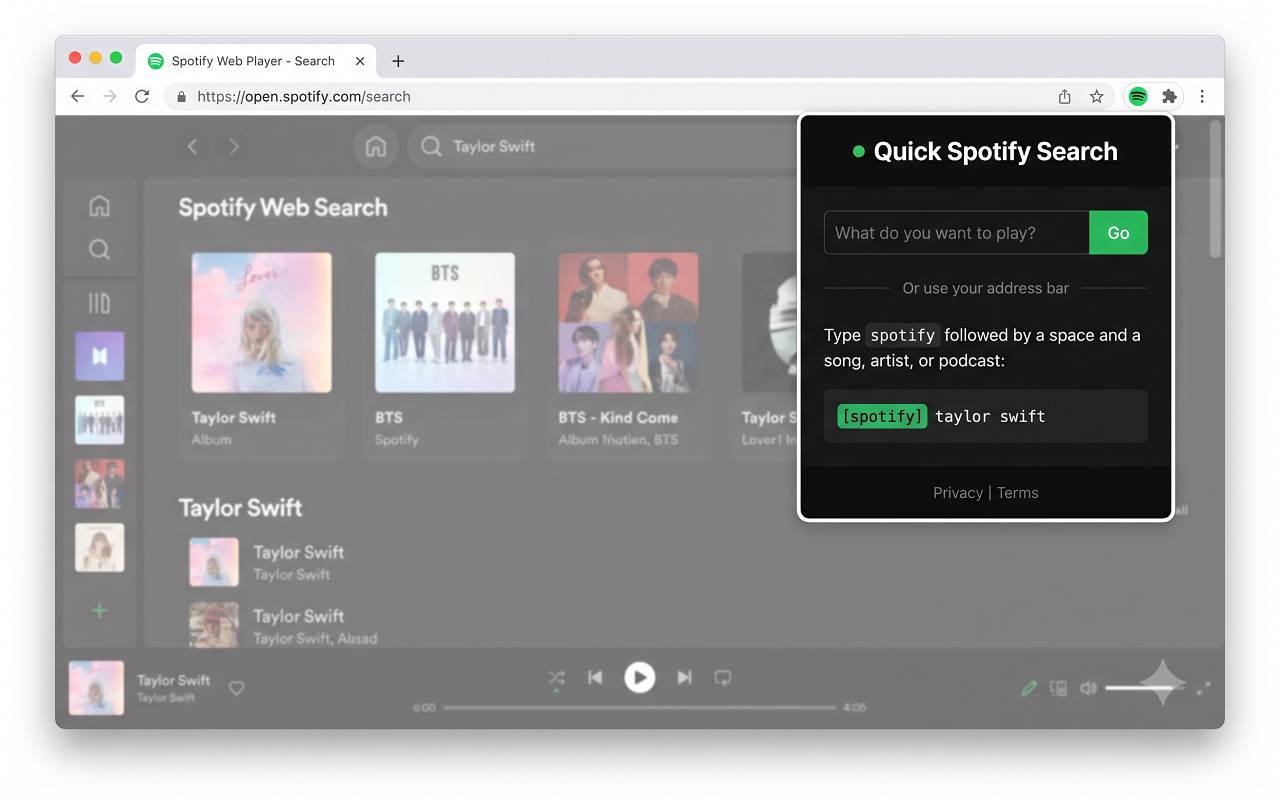This screenshot has height=800, width=1280.
Task: Toggle shuffle in the player controls
Action: (556, 678)
